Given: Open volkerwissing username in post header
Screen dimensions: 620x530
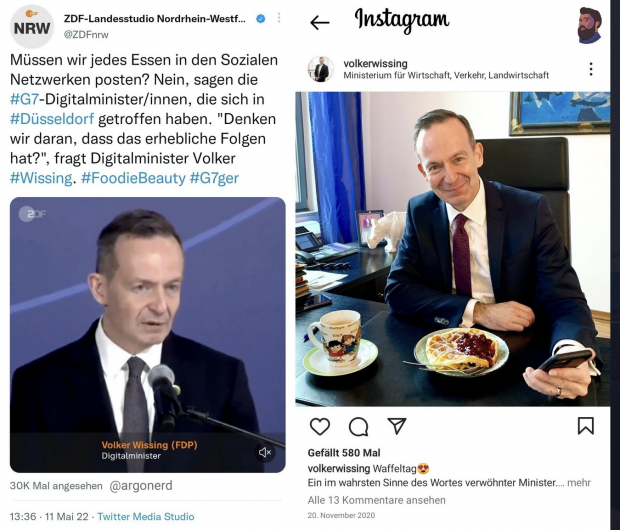Looking at the screenshot, I should click(x=375, y=63).
